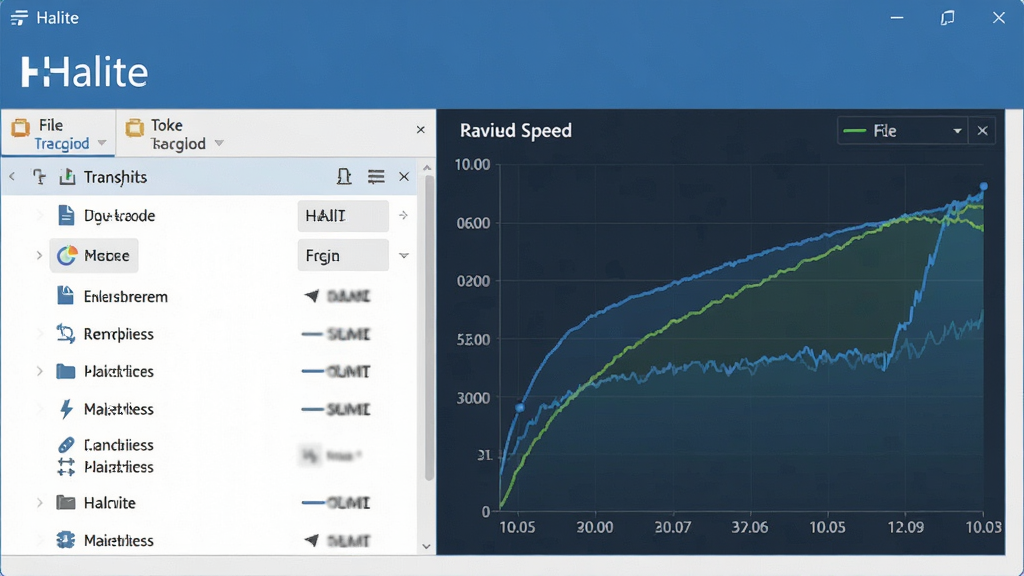
Task: Click the back chevron beside Transhits toolbar
Action: (12, 177)
